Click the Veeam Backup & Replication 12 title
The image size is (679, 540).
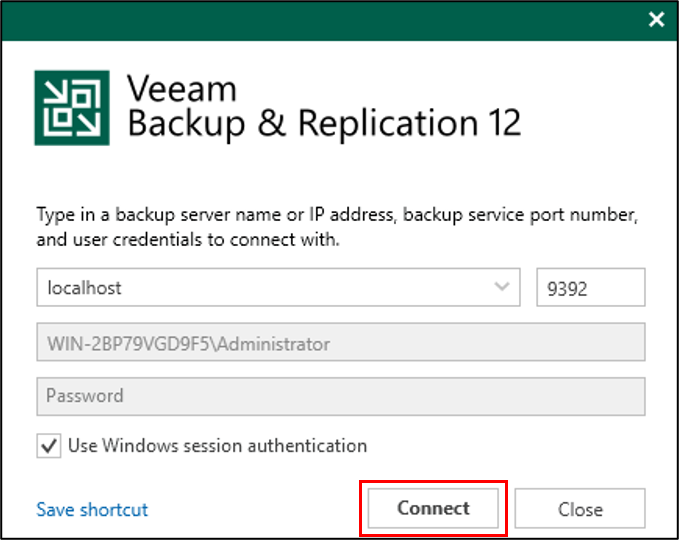point(324,107)
